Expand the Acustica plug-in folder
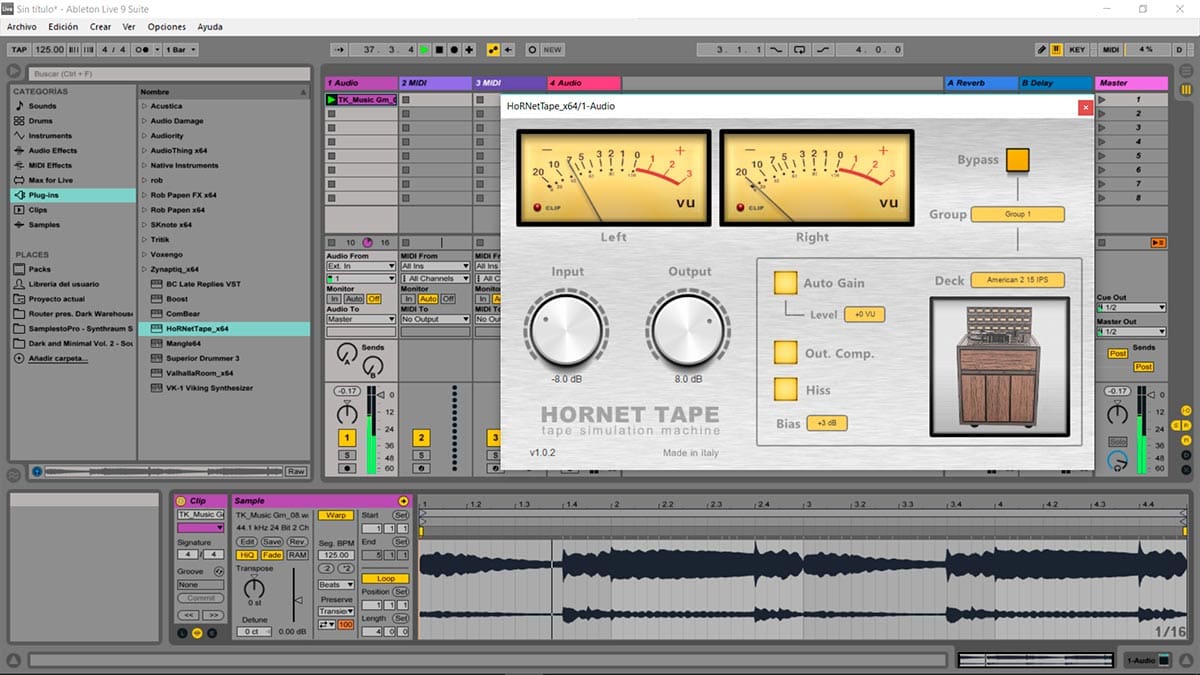Viewport: 1200px width, 675px height. 144,106
